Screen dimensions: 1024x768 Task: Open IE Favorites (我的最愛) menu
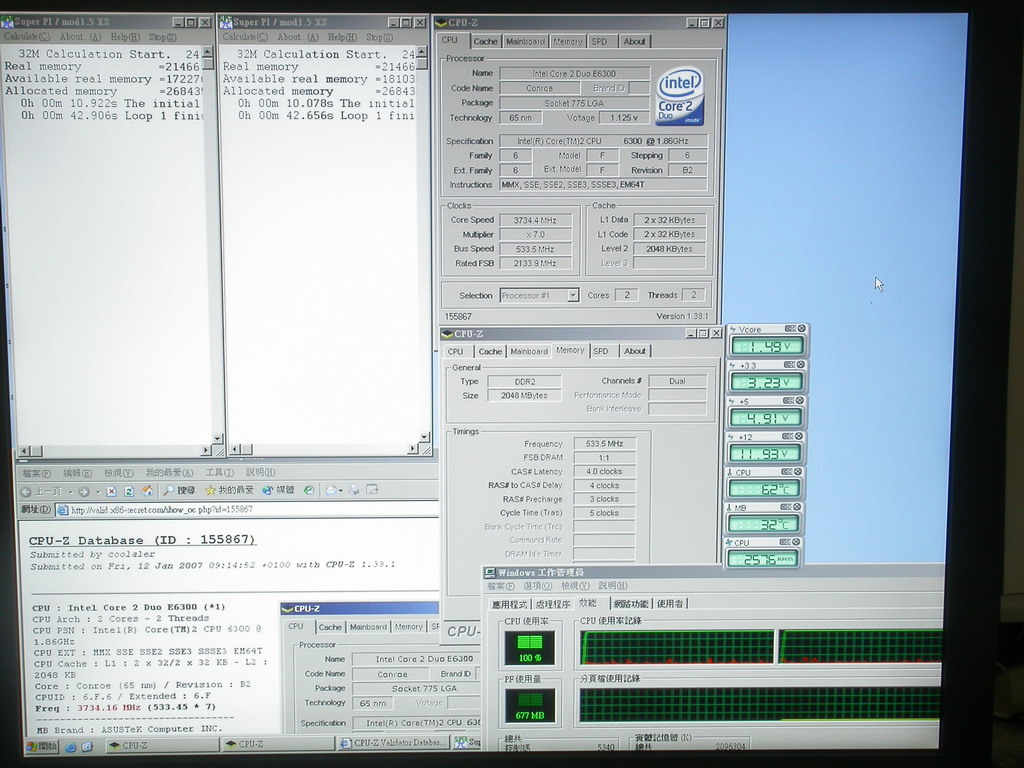click(169, 473)
